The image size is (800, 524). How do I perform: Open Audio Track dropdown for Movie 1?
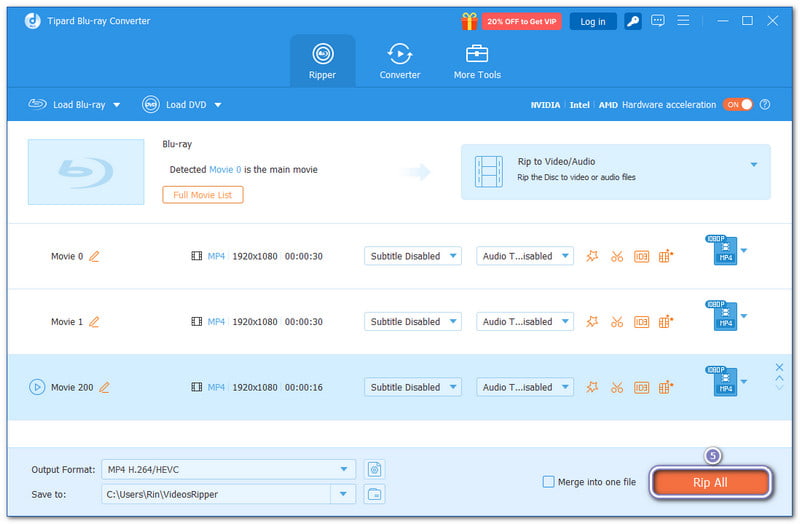[525, 322]
